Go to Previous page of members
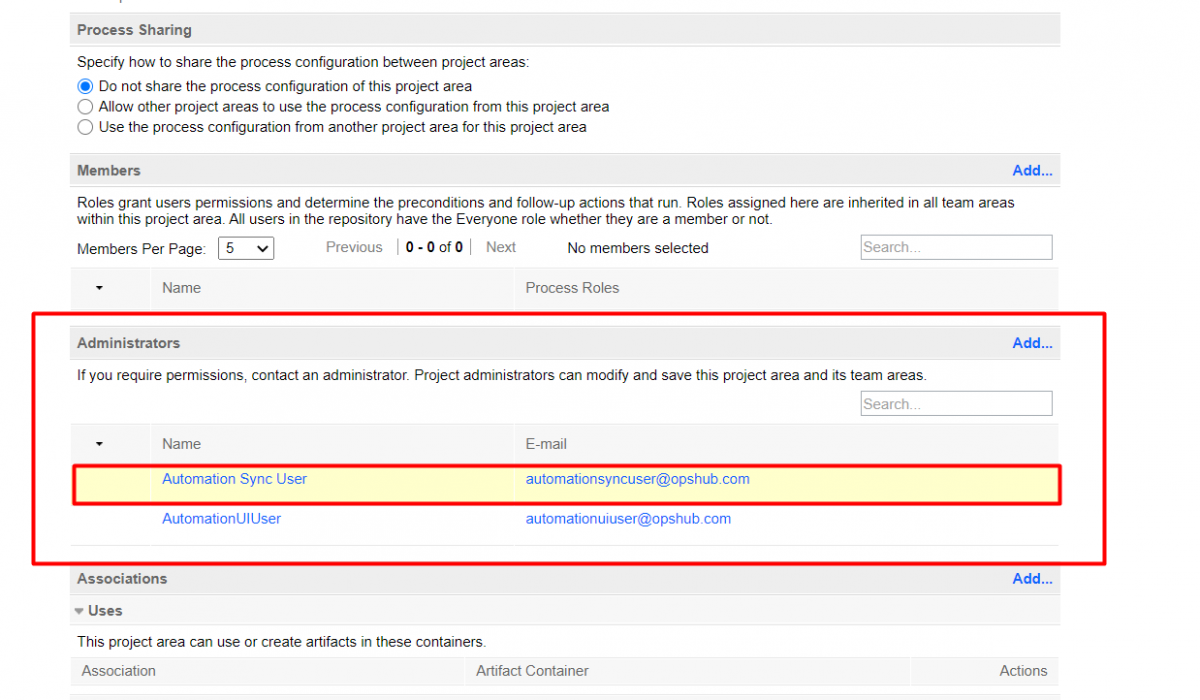1200x700 pixels. 354,248
